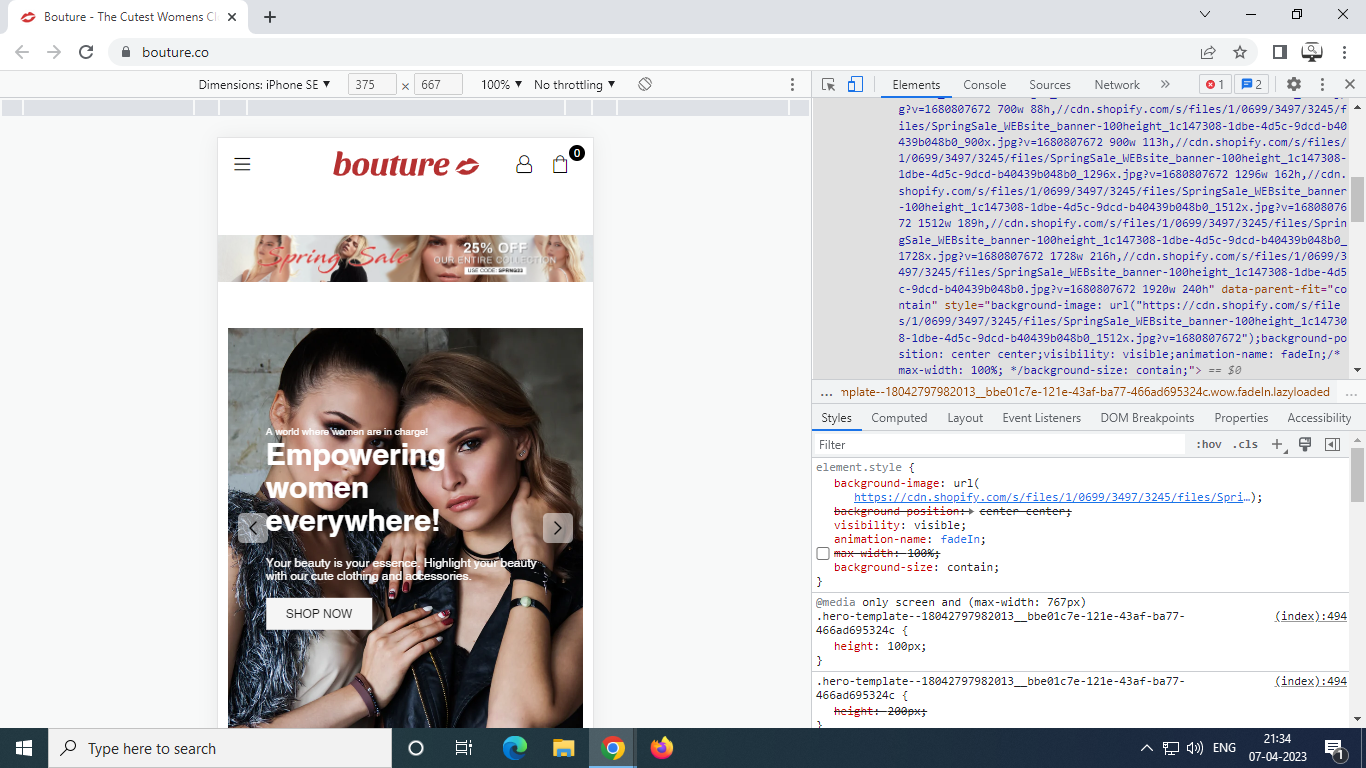Click the Spring Sale 25% off banner

coord(405,258)
